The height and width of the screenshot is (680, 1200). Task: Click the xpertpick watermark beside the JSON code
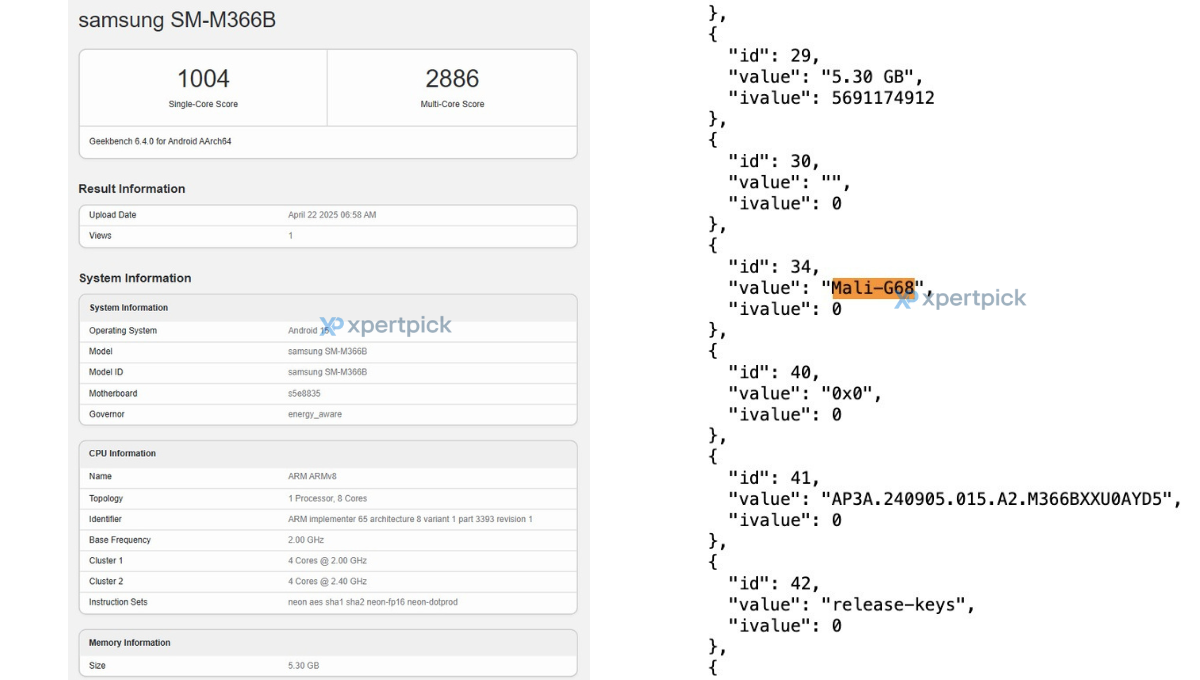coord(961,298)
